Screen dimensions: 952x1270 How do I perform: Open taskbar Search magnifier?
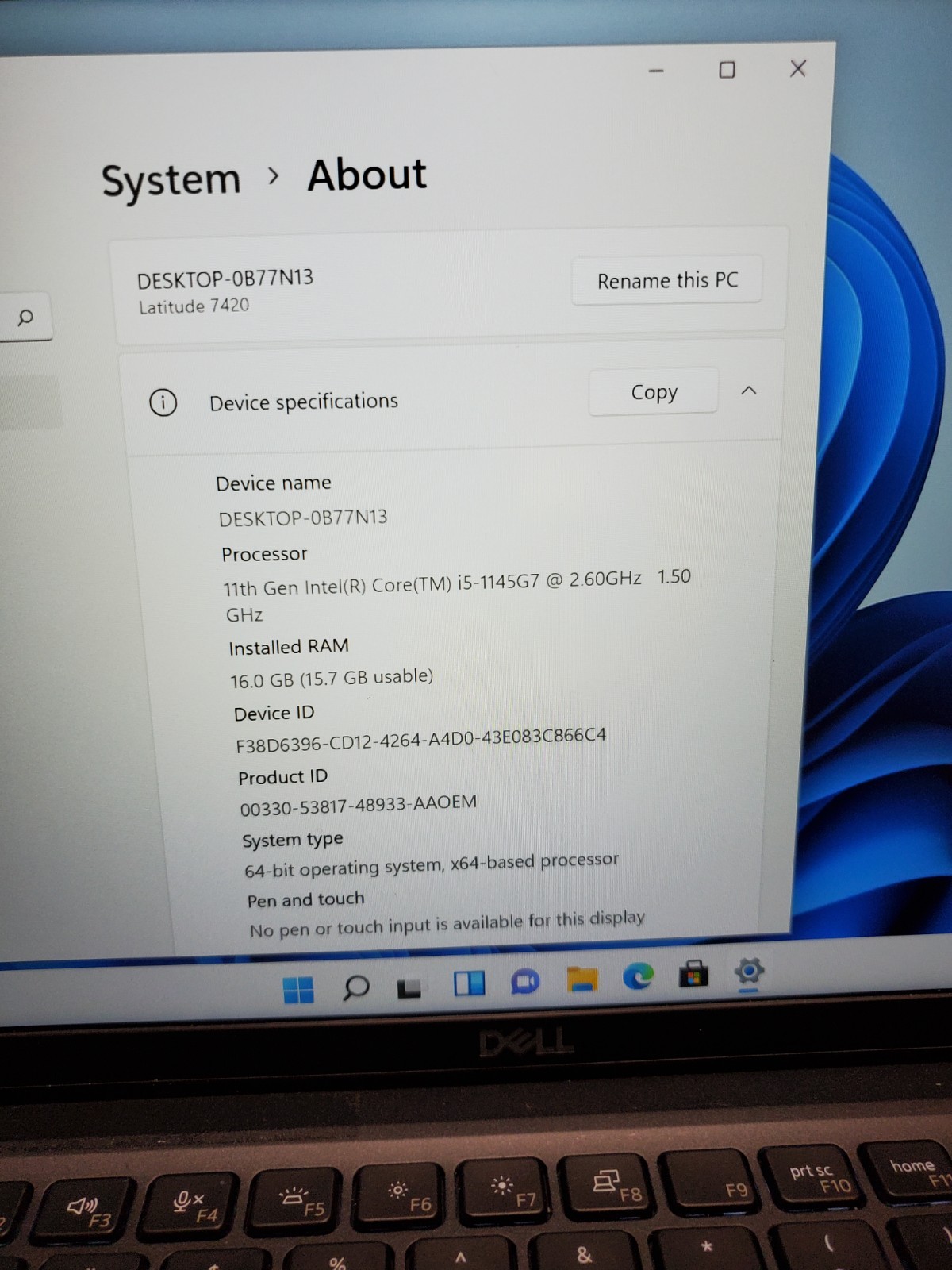click(x=356, y=987)
